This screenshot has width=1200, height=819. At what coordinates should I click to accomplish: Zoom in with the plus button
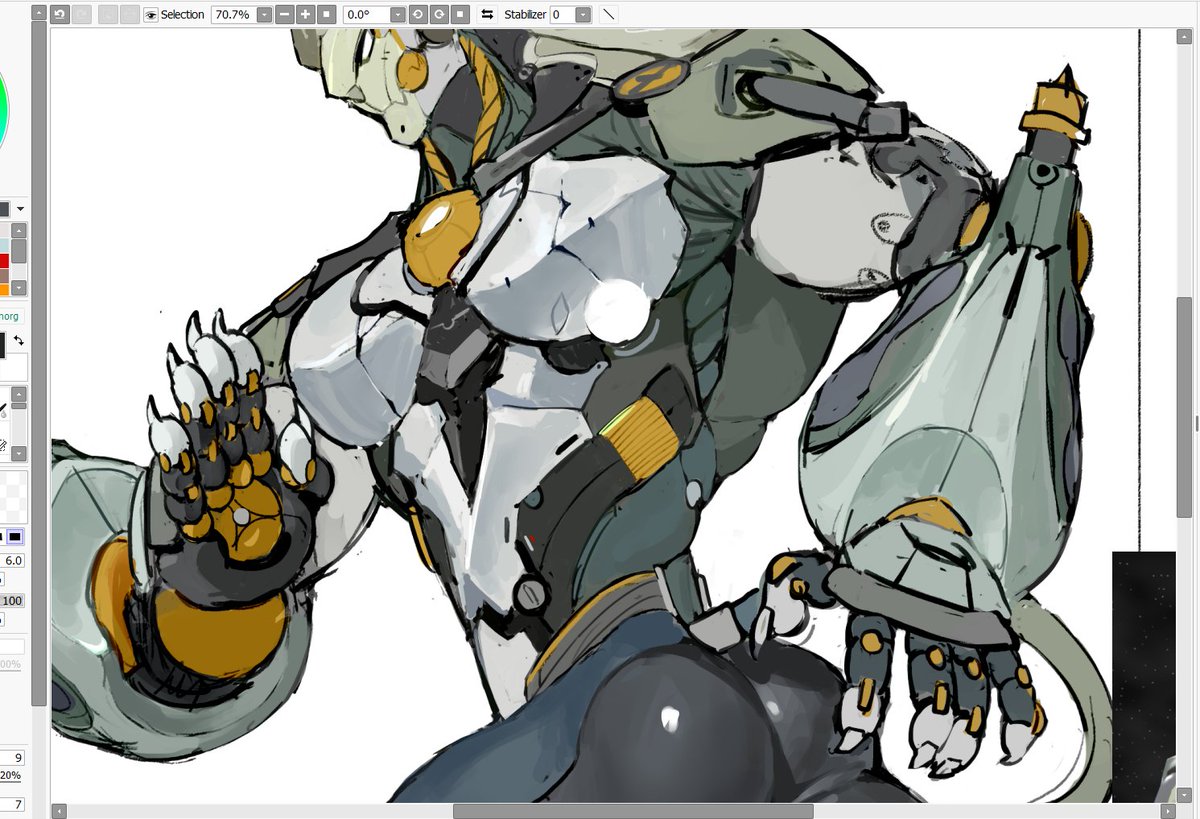[x=305, y=15]
